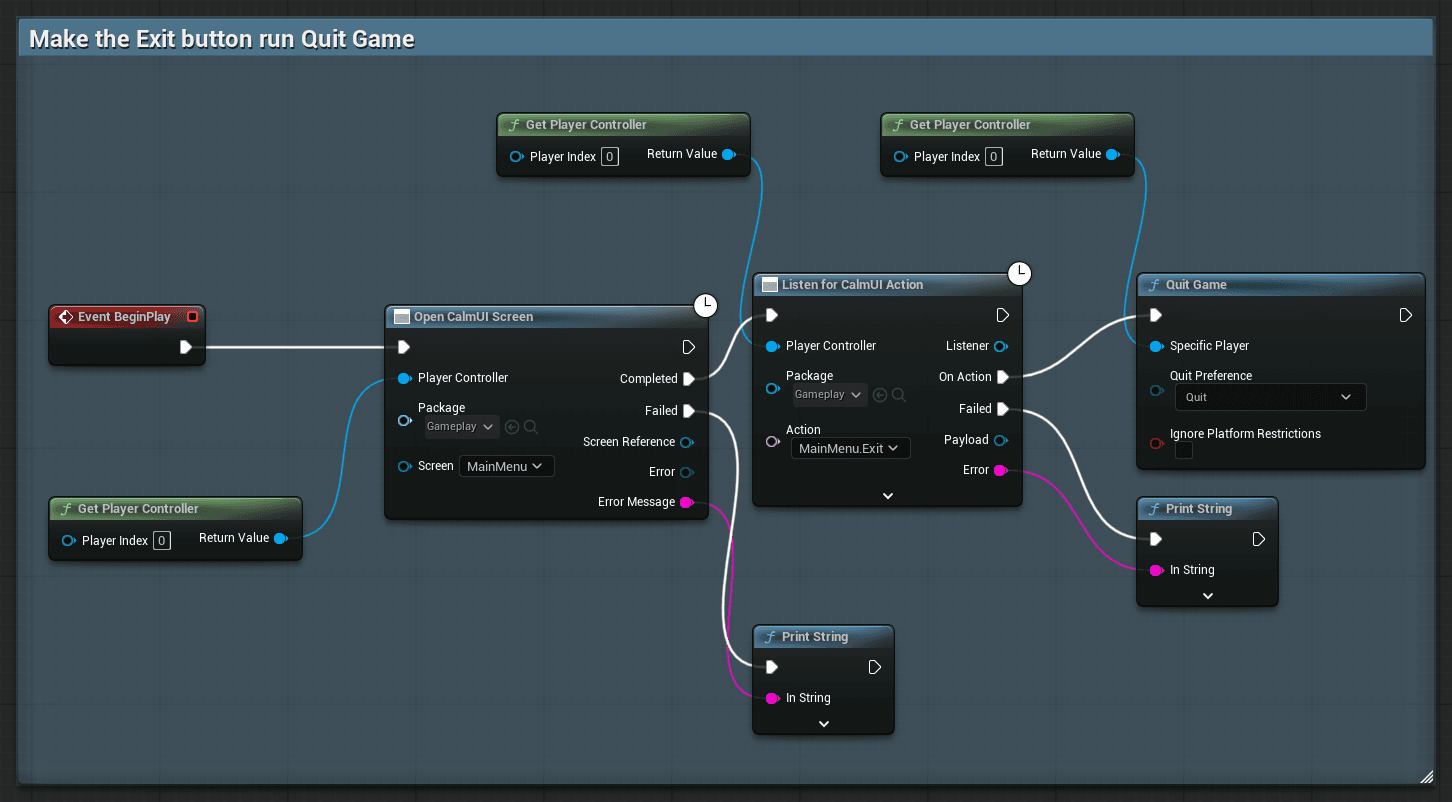Open the Action dropdown showing MainMenu.Exit
This screenshot has width=1452, height=802.
click(x=850, y=448)
